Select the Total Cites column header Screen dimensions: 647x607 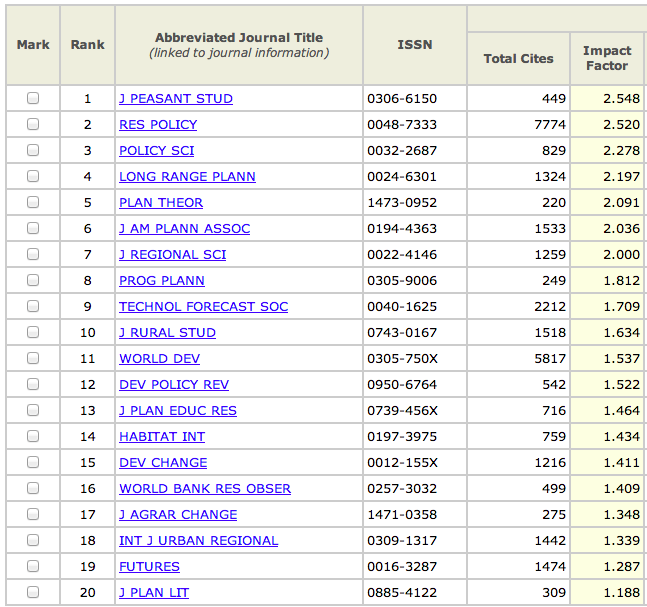coord(518,59)
